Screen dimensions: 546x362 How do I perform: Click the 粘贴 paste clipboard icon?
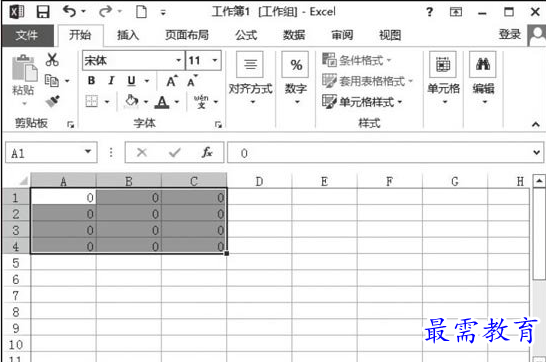(x=24, y=68)
